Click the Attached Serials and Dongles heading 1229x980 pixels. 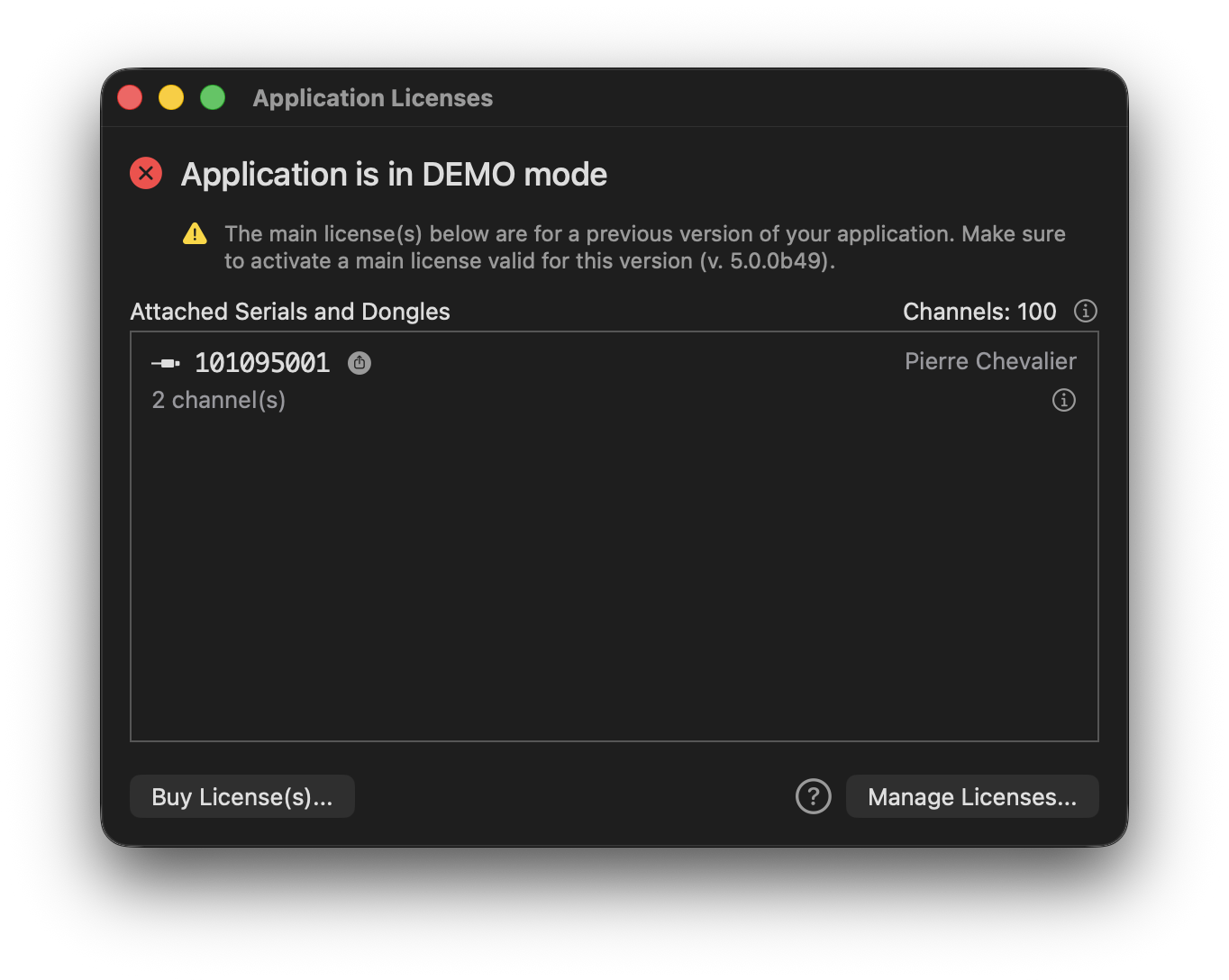click(x=290, y=312)
